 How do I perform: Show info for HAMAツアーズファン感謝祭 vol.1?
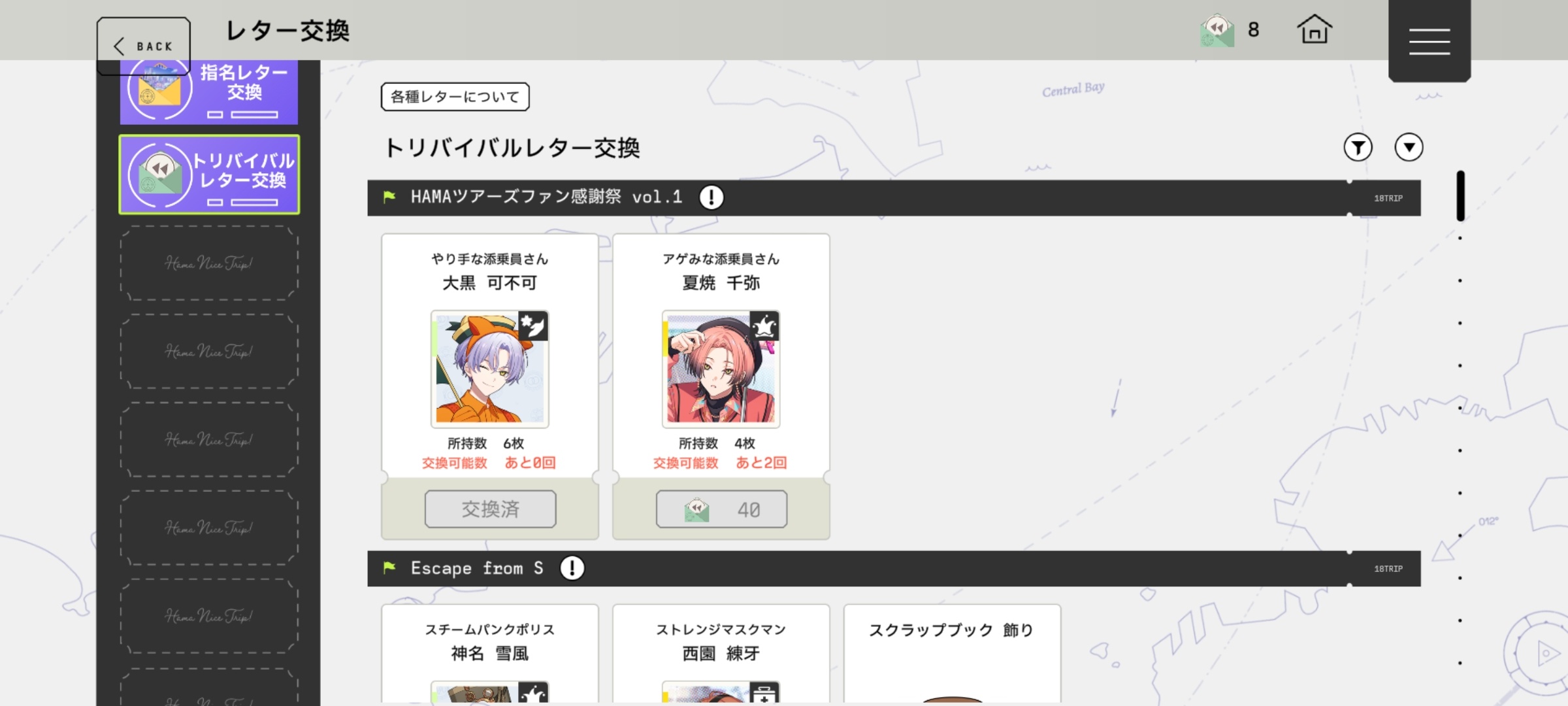(711, 197)
